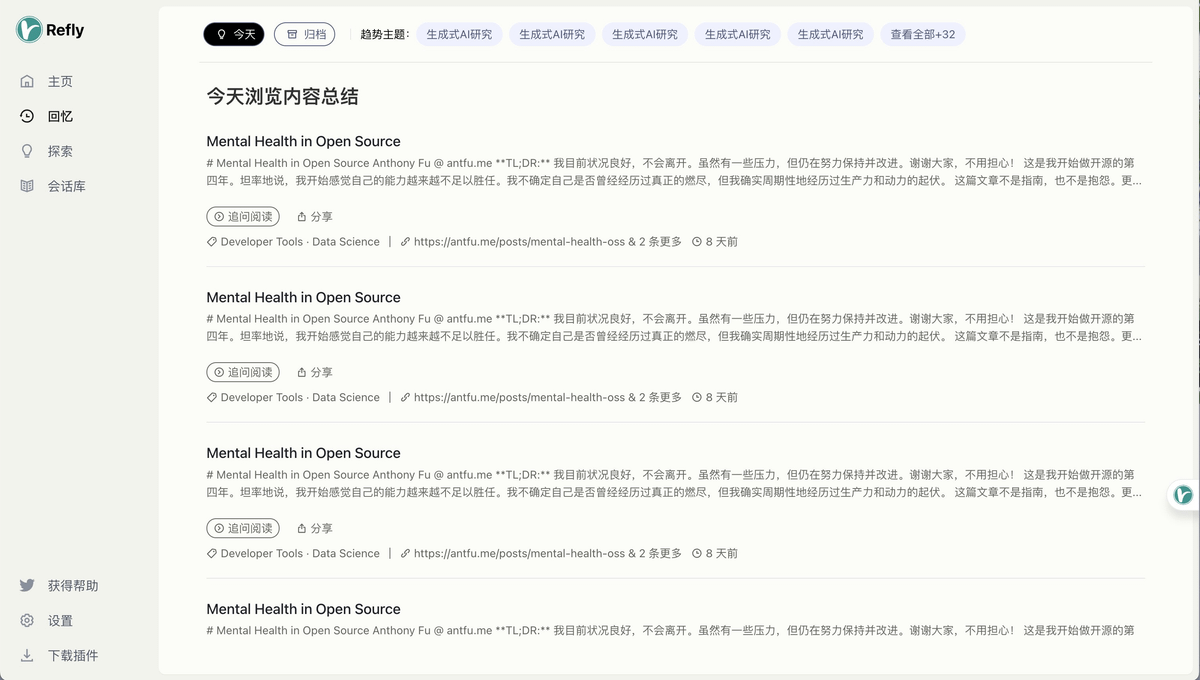Click 追问阅读 on second article

click(x=243, y=372)
